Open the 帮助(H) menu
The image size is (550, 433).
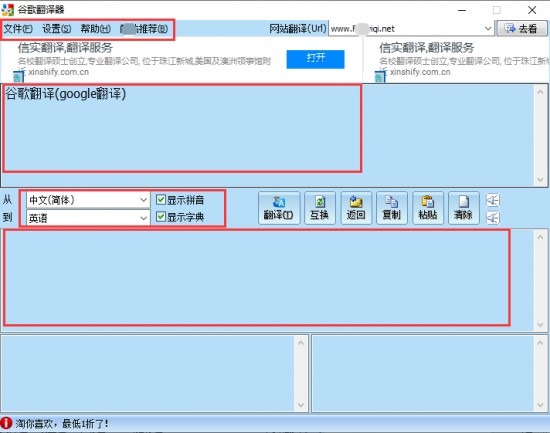click(x=95, y=29)
